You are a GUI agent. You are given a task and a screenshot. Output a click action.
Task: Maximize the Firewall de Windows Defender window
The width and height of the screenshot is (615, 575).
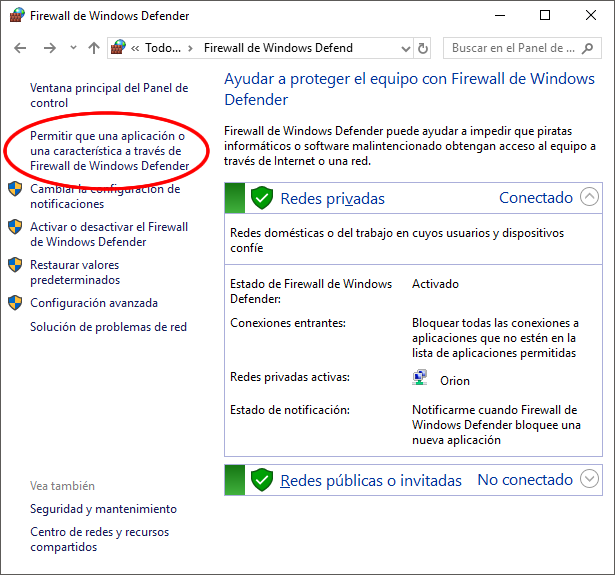[545, 16]
